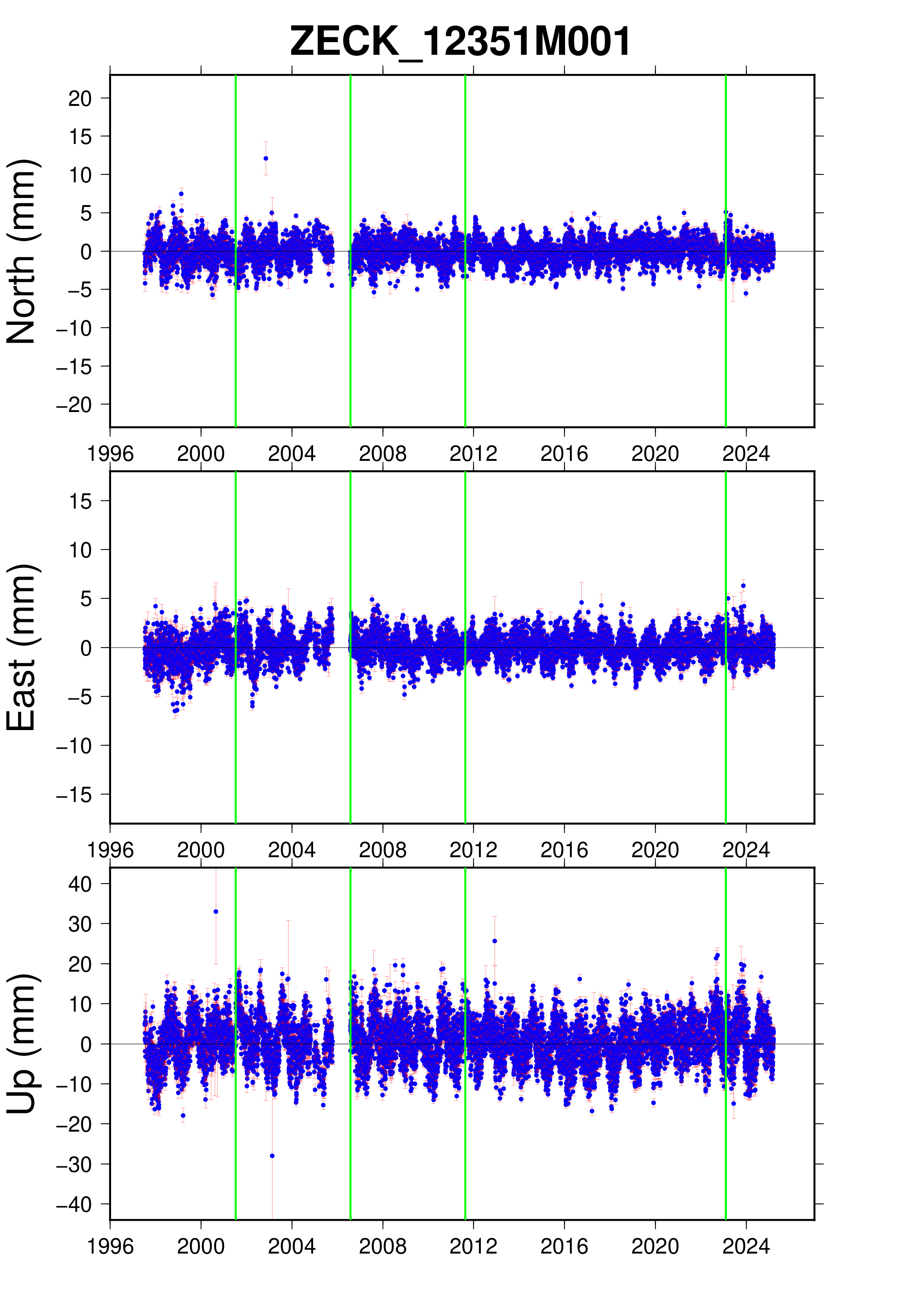
Task: Click the −40 label on Up y-axis
Action: tap(74, 1204)
